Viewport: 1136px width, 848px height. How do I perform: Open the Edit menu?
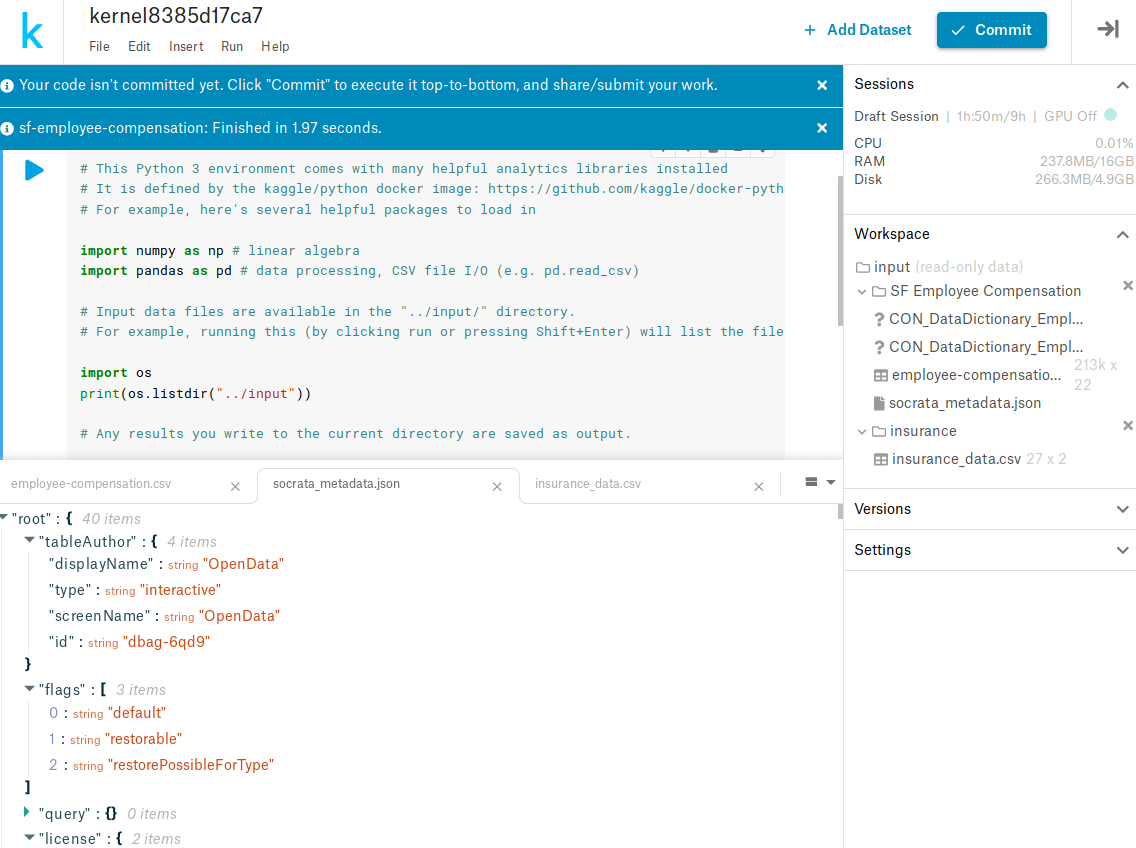(x=139, y=46)
